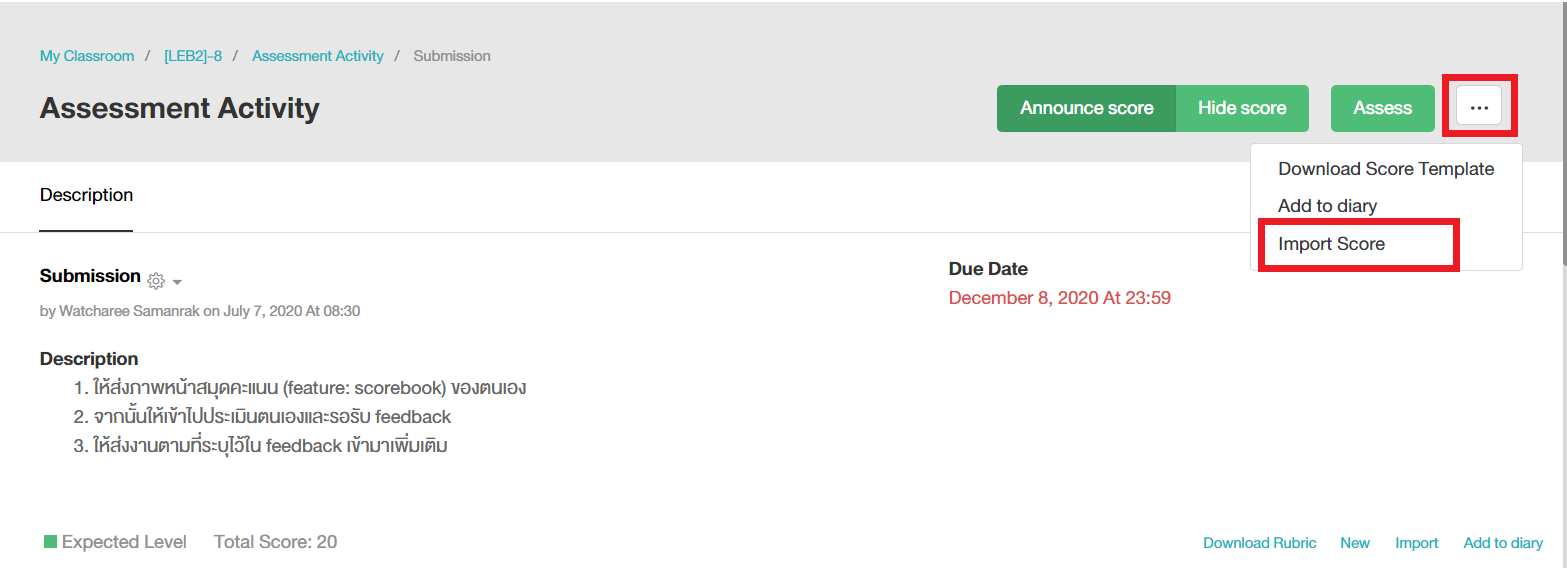1567x579 pixels.
Task: Click the New rubric link
Action: tap(1354, 543)
